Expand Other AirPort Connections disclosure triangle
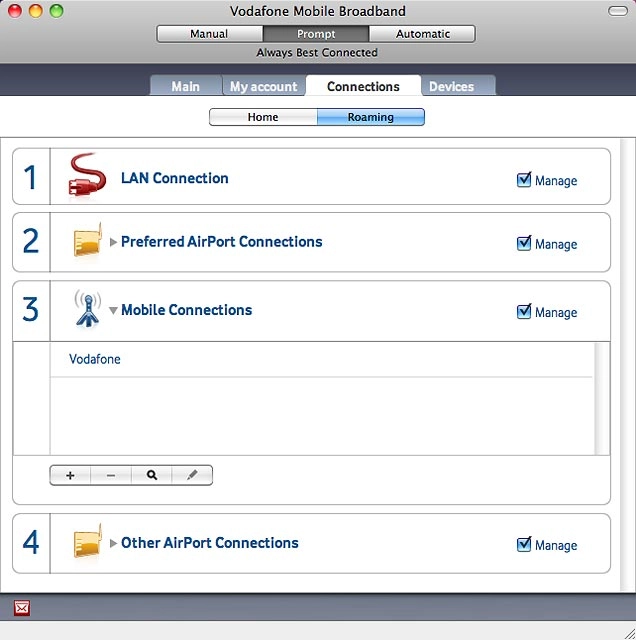Viewport: 636px width, 640px height. click(x=113, y=543)
